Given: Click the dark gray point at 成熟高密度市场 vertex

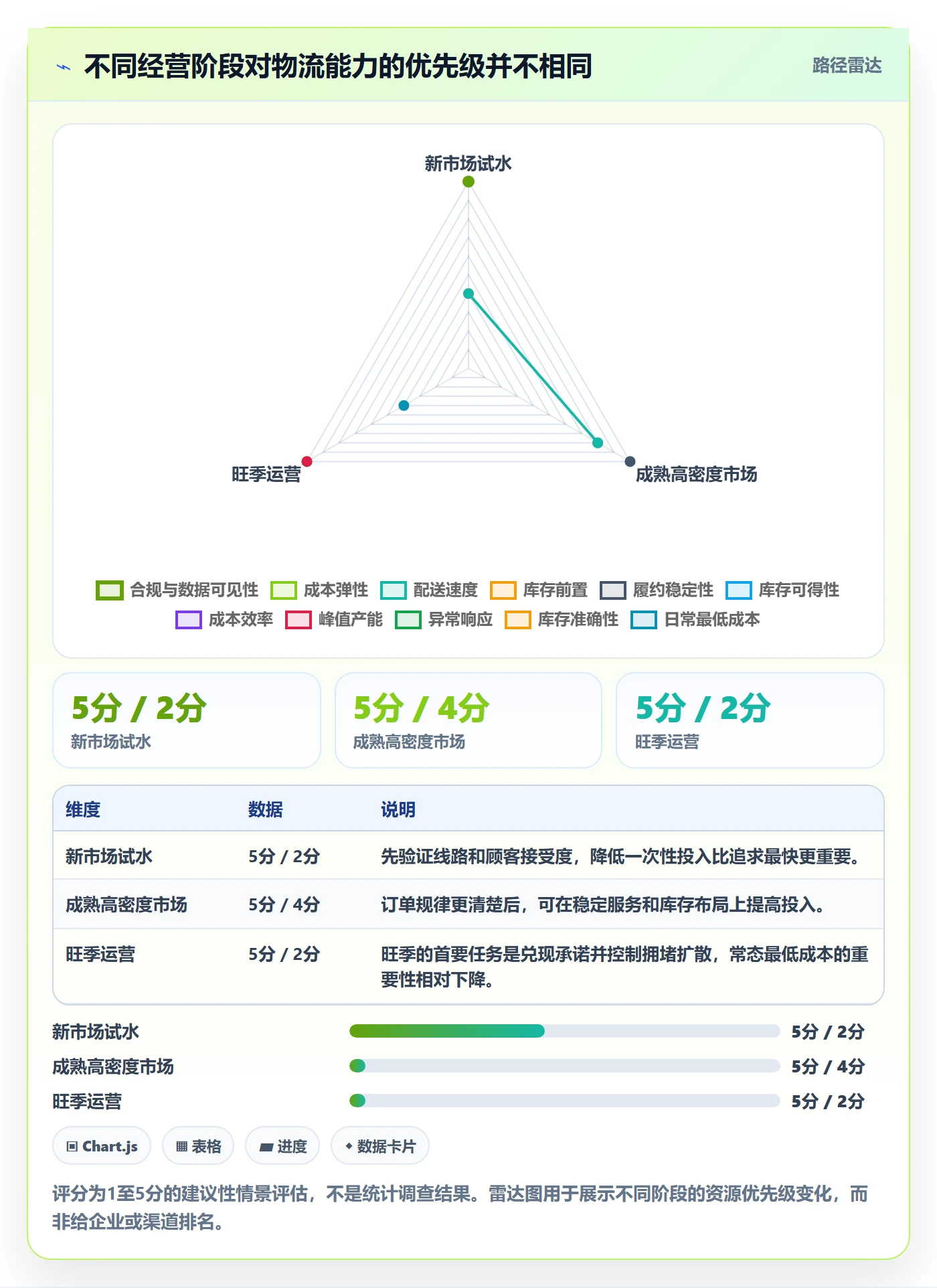Looking at the screenshot, I should pos(630,461).
